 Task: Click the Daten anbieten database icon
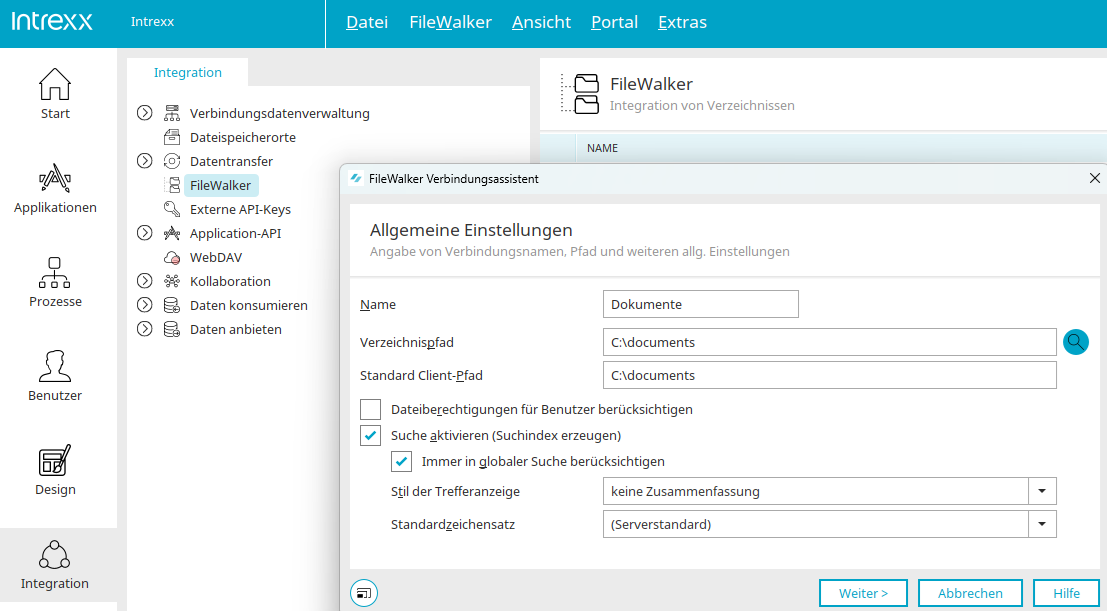(x=172, y=329)
